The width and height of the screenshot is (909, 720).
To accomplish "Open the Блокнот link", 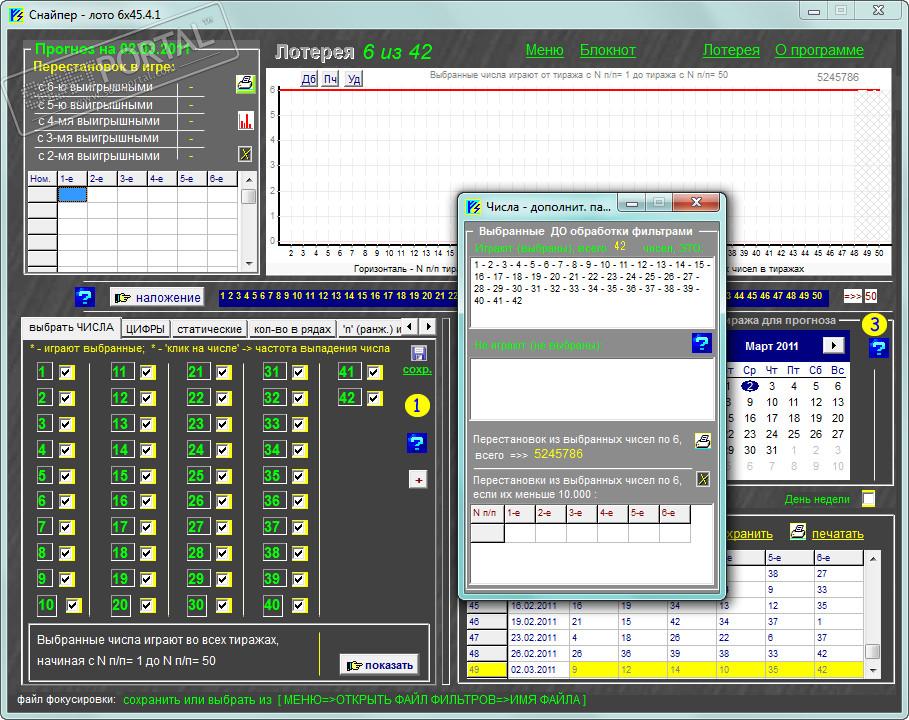I will click(x=608, y=50).
